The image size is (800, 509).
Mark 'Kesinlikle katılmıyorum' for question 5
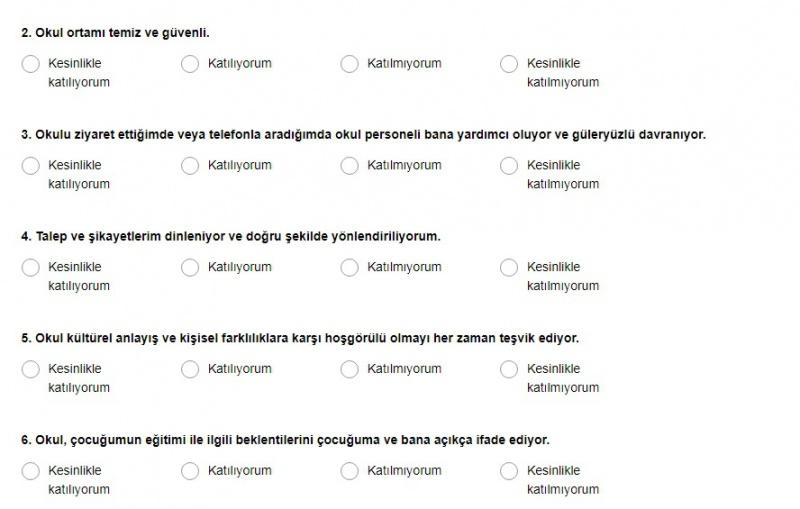click(x=509, y=369)
